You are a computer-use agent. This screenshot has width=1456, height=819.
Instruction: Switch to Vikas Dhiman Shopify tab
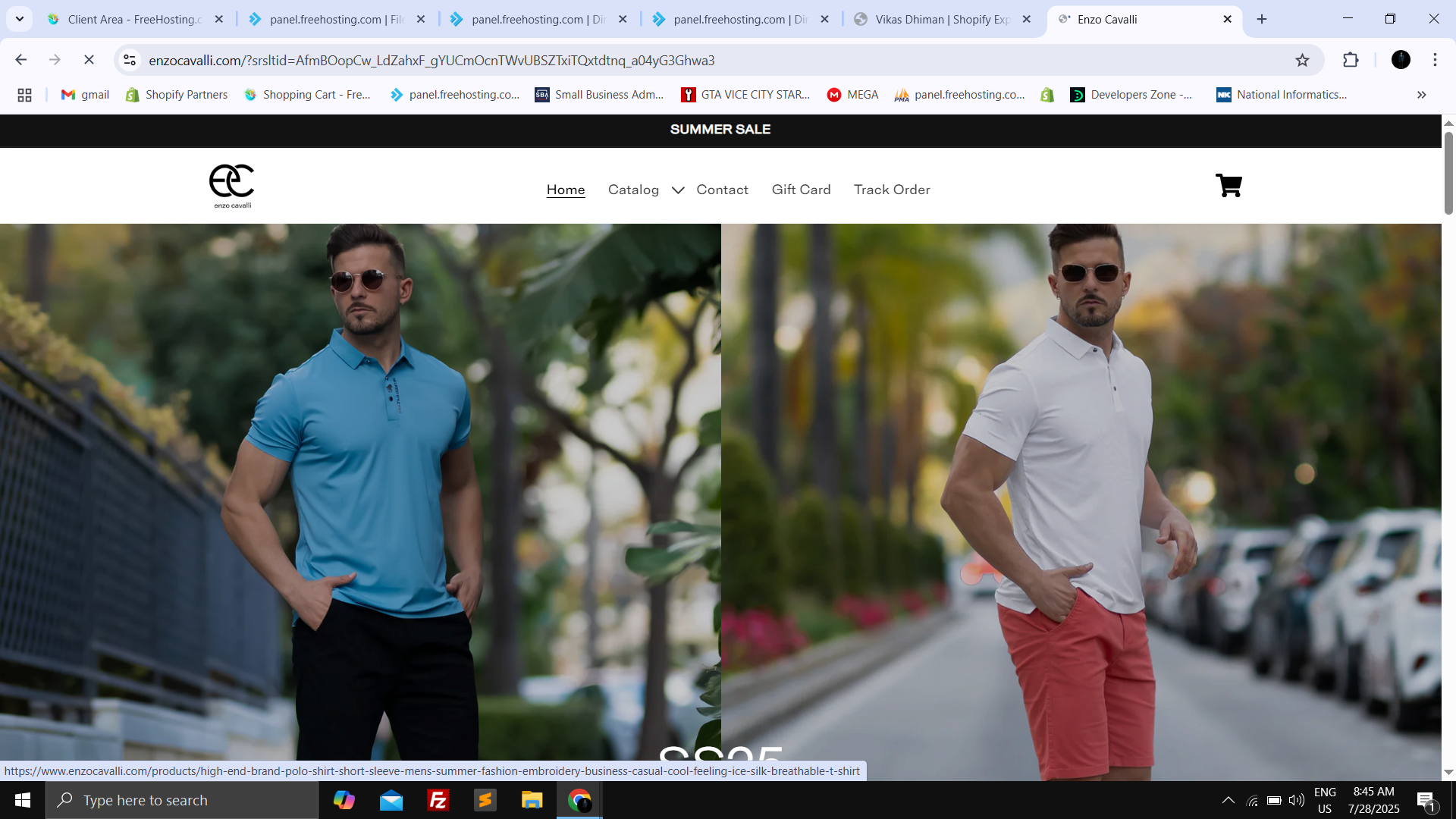942,20
